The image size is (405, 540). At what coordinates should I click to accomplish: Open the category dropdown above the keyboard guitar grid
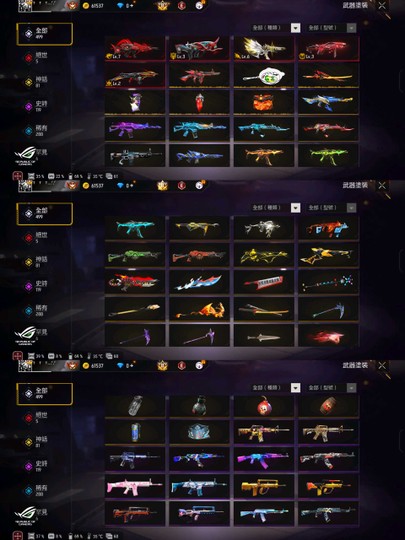tap(276, 208)
